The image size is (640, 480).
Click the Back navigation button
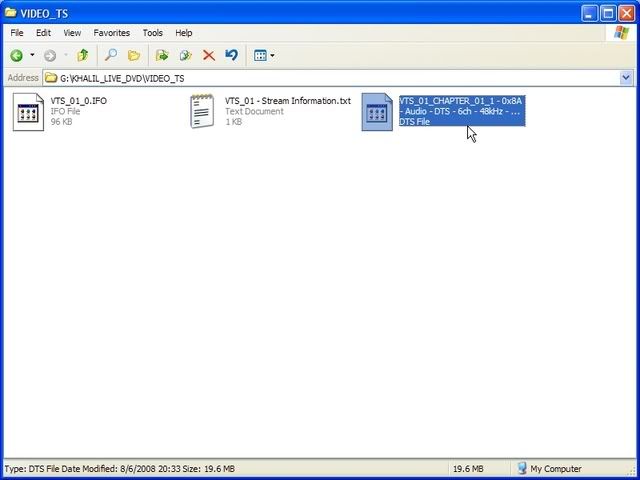pyautogui.click(x=17, y=56)
